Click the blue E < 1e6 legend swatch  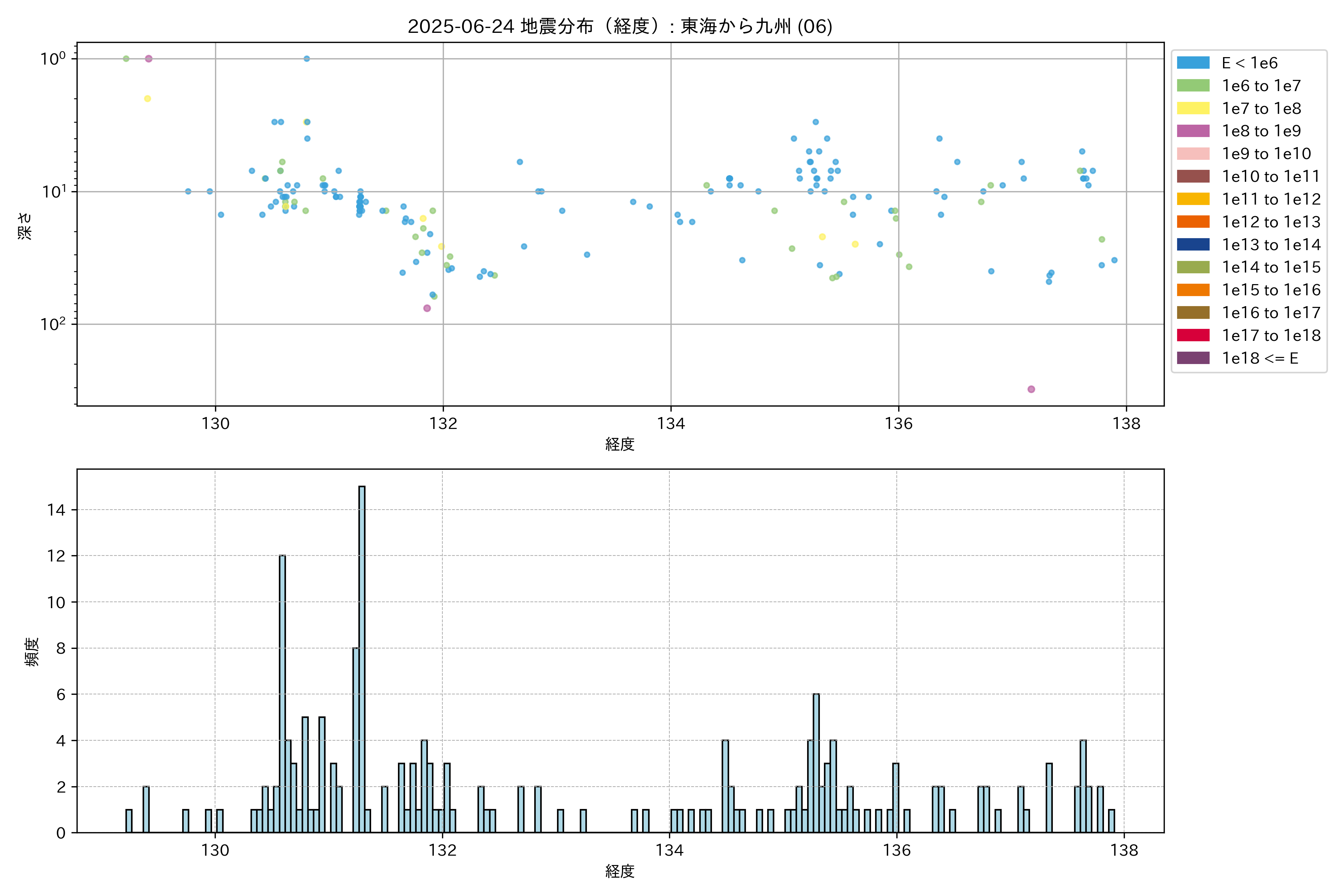click(1192, 63)
